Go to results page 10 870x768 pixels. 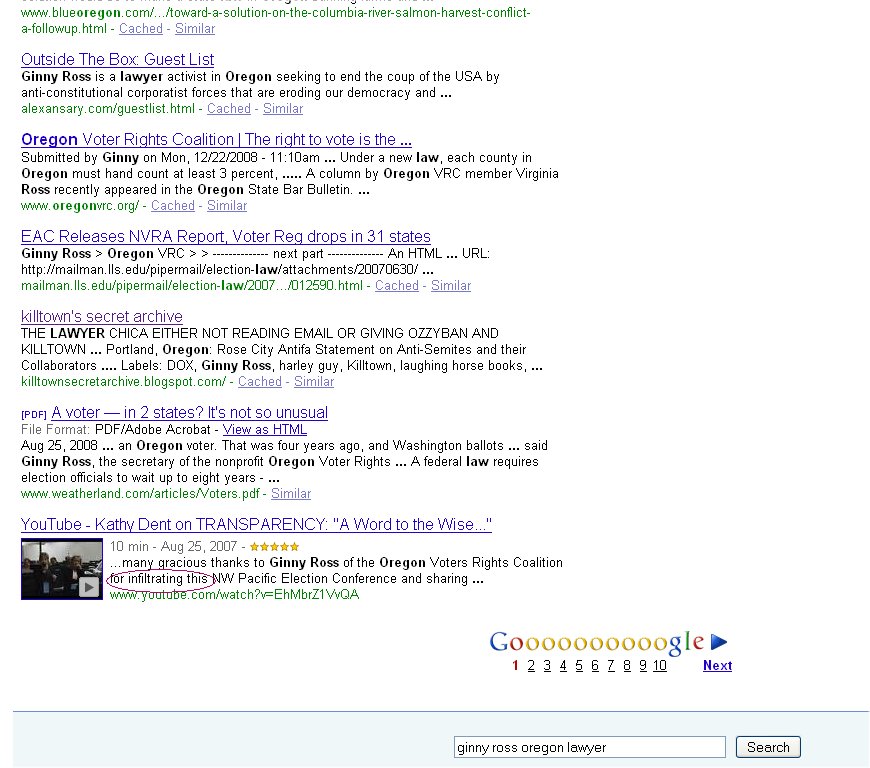tap(660, 665)
